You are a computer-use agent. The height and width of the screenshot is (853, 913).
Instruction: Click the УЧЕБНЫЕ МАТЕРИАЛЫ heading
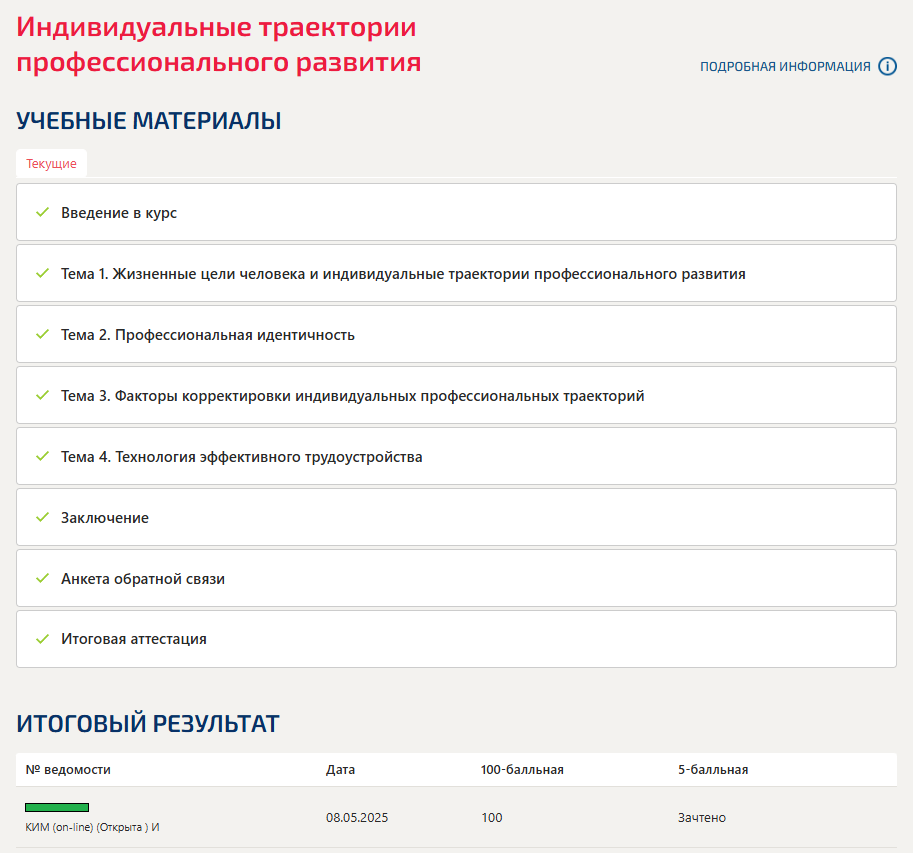click(149, 121)
